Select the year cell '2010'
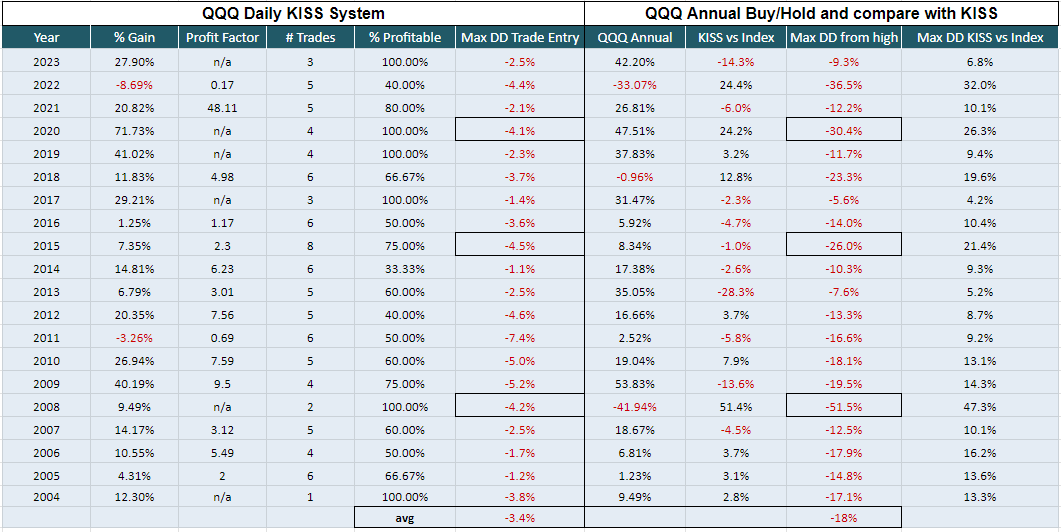The image size is (1061, 532). pos(46,361)
